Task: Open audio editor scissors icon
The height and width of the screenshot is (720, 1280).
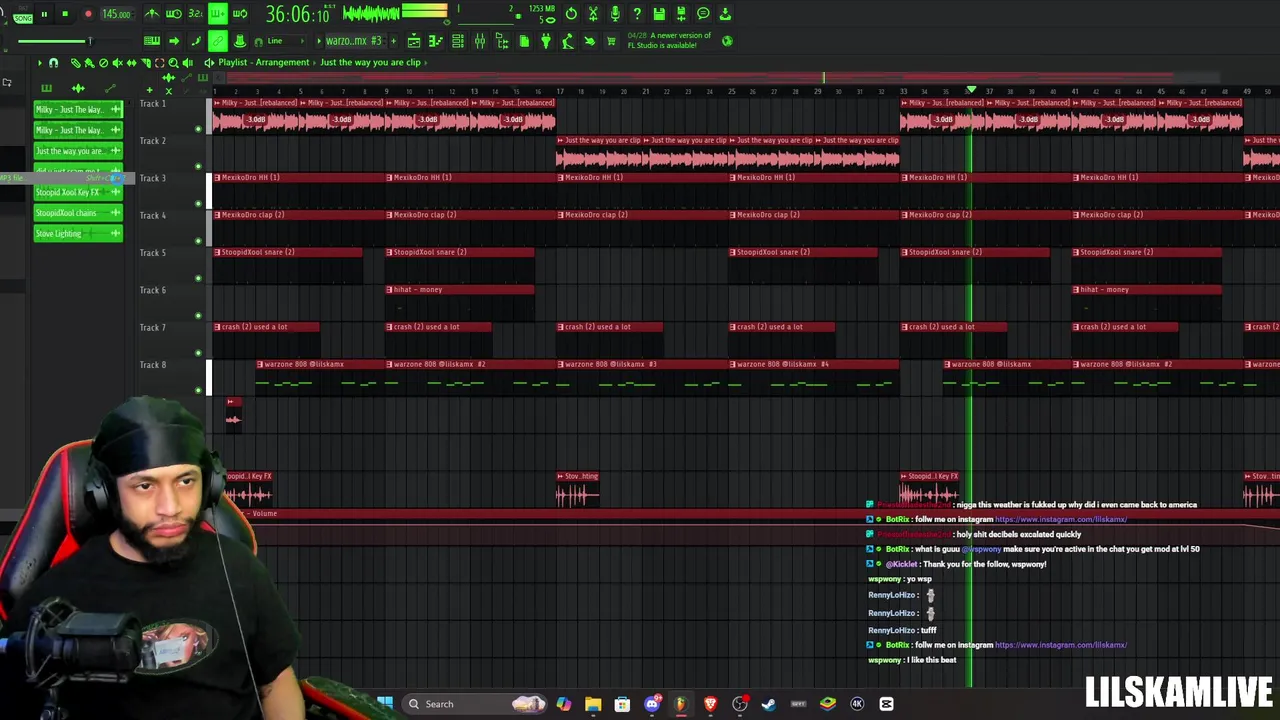Action: [x=593, y=14]
